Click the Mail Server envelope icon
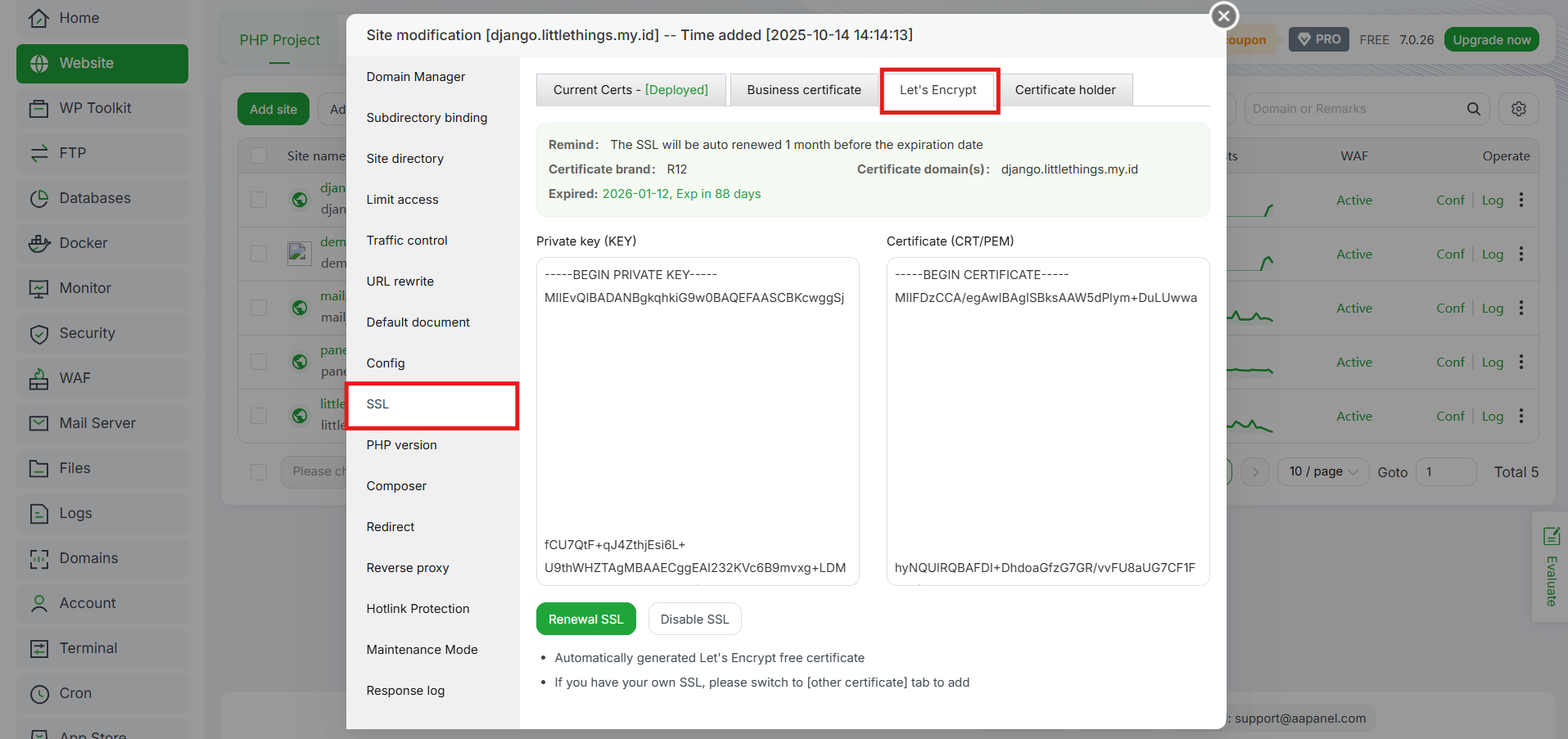 tap(38, 423)
